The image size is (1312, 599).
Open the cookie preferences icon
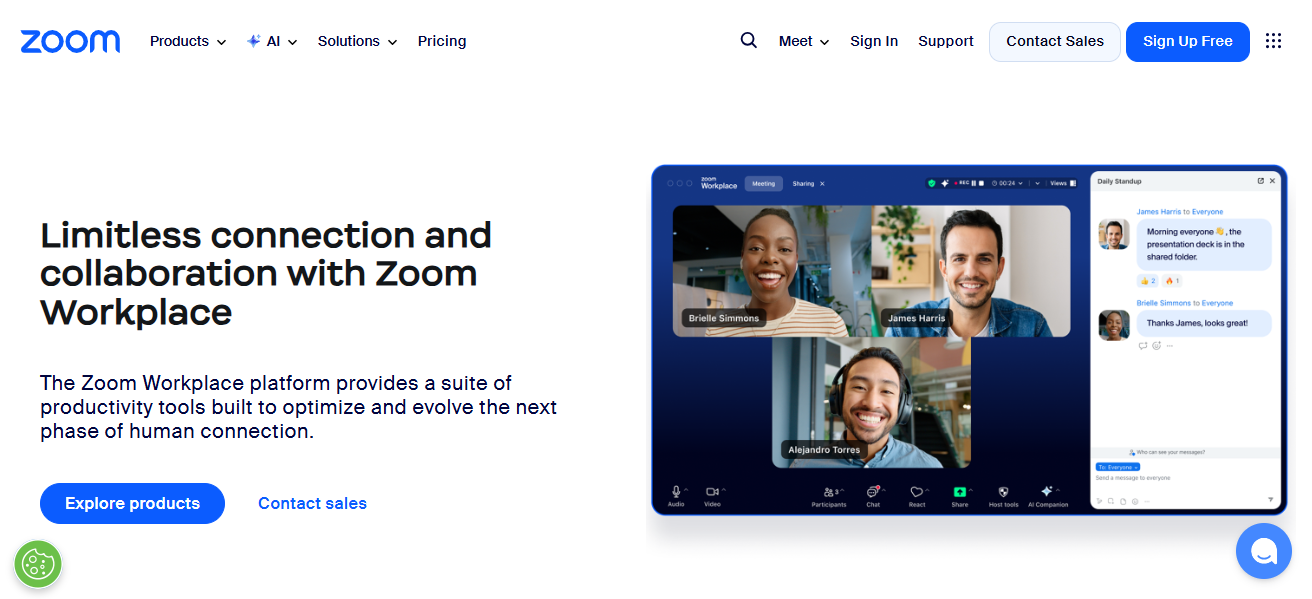tap(38, 564)
